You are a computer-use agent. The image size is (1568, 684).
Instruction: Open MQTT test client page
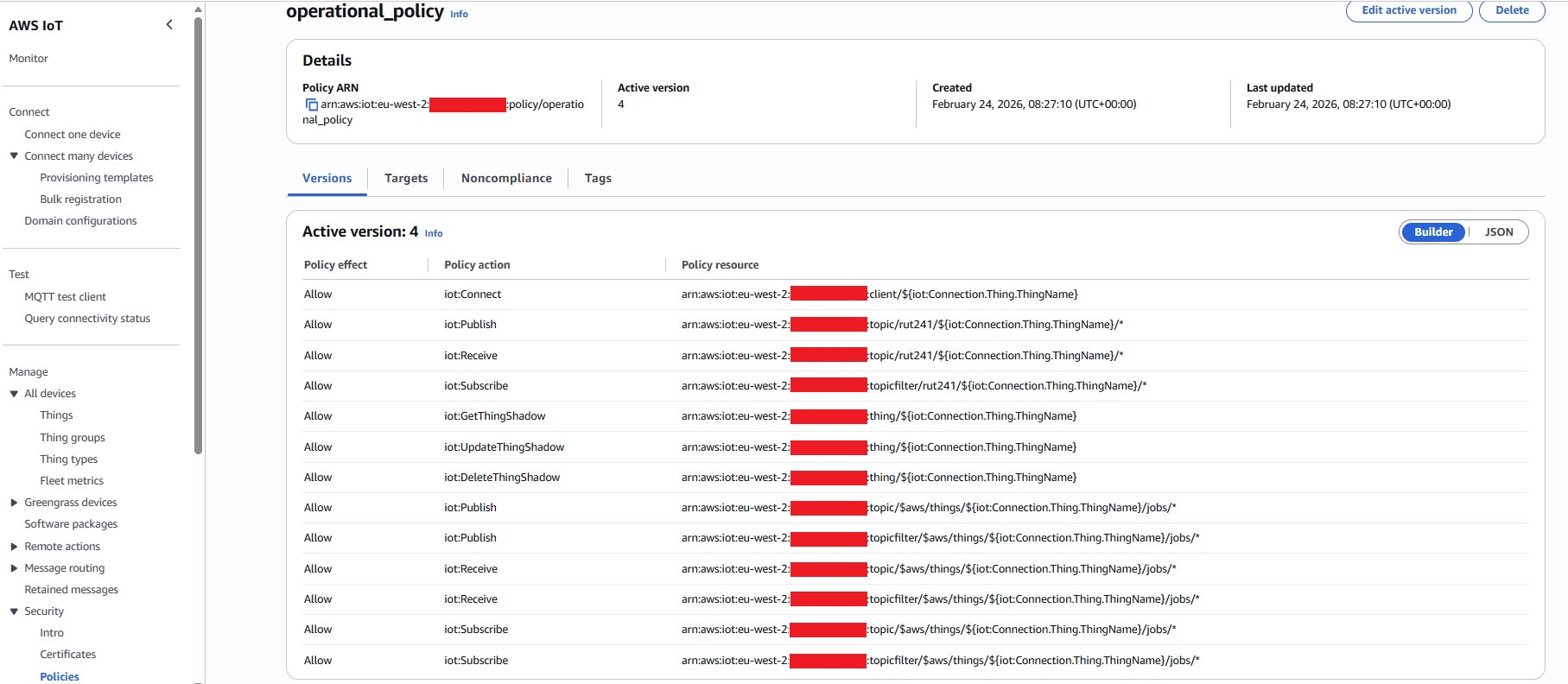coord(65,297)
